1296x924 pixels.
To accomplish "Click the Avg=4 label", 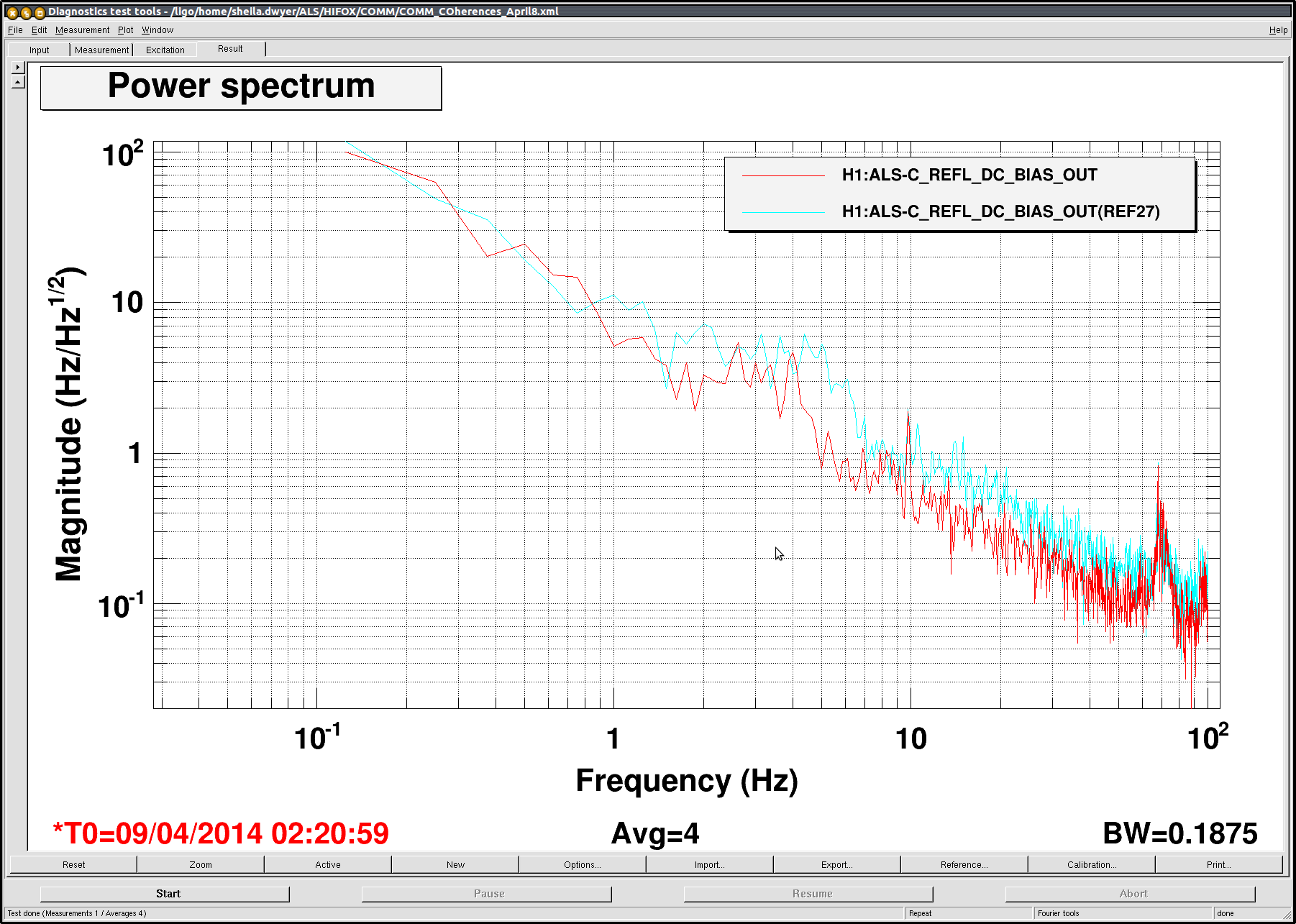I will [655, 834].
